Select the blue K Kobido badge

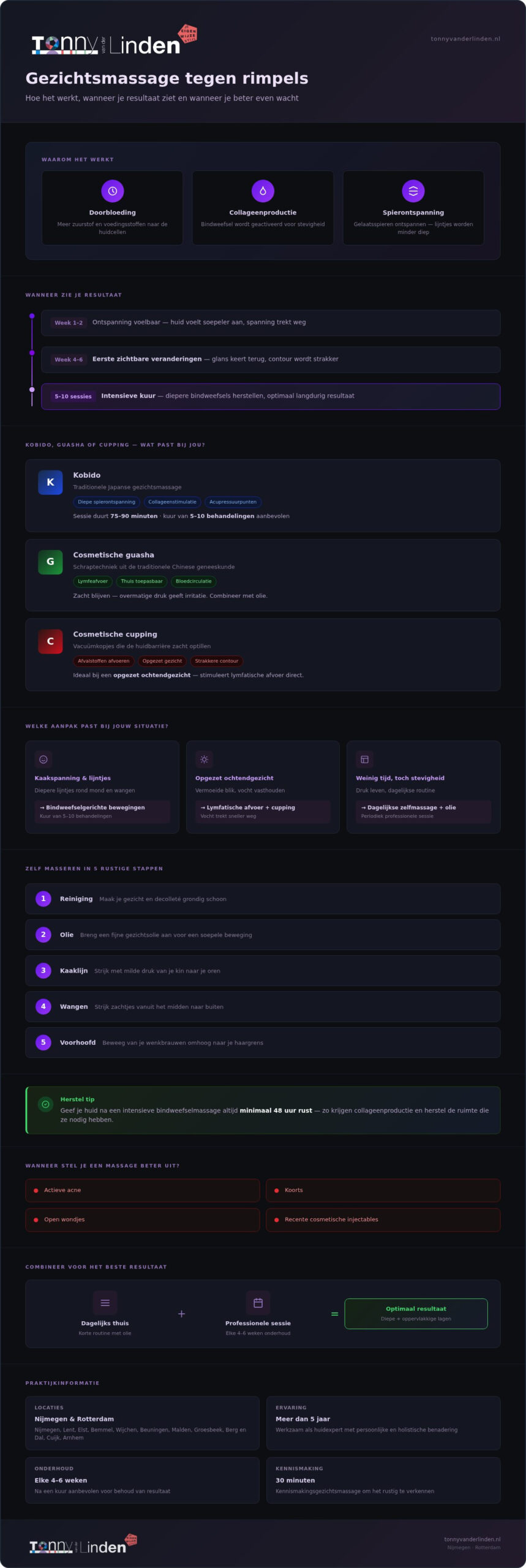click(50, 482)
